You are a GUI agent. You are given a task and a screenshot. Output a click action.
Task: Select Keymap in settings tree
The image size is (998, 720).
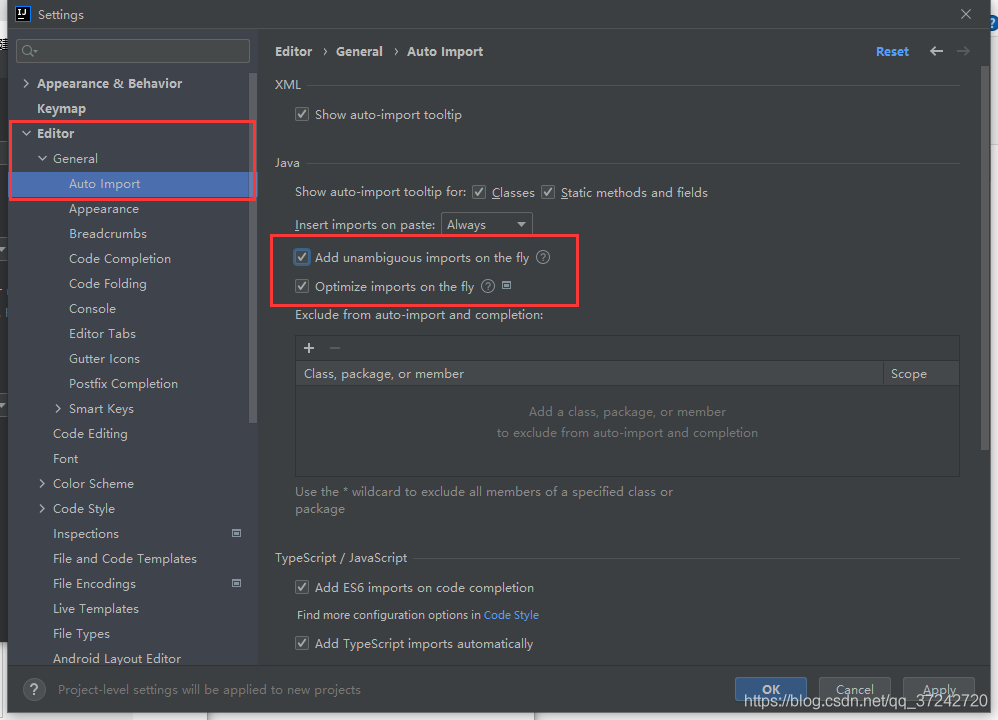click(x=61, y=109)
